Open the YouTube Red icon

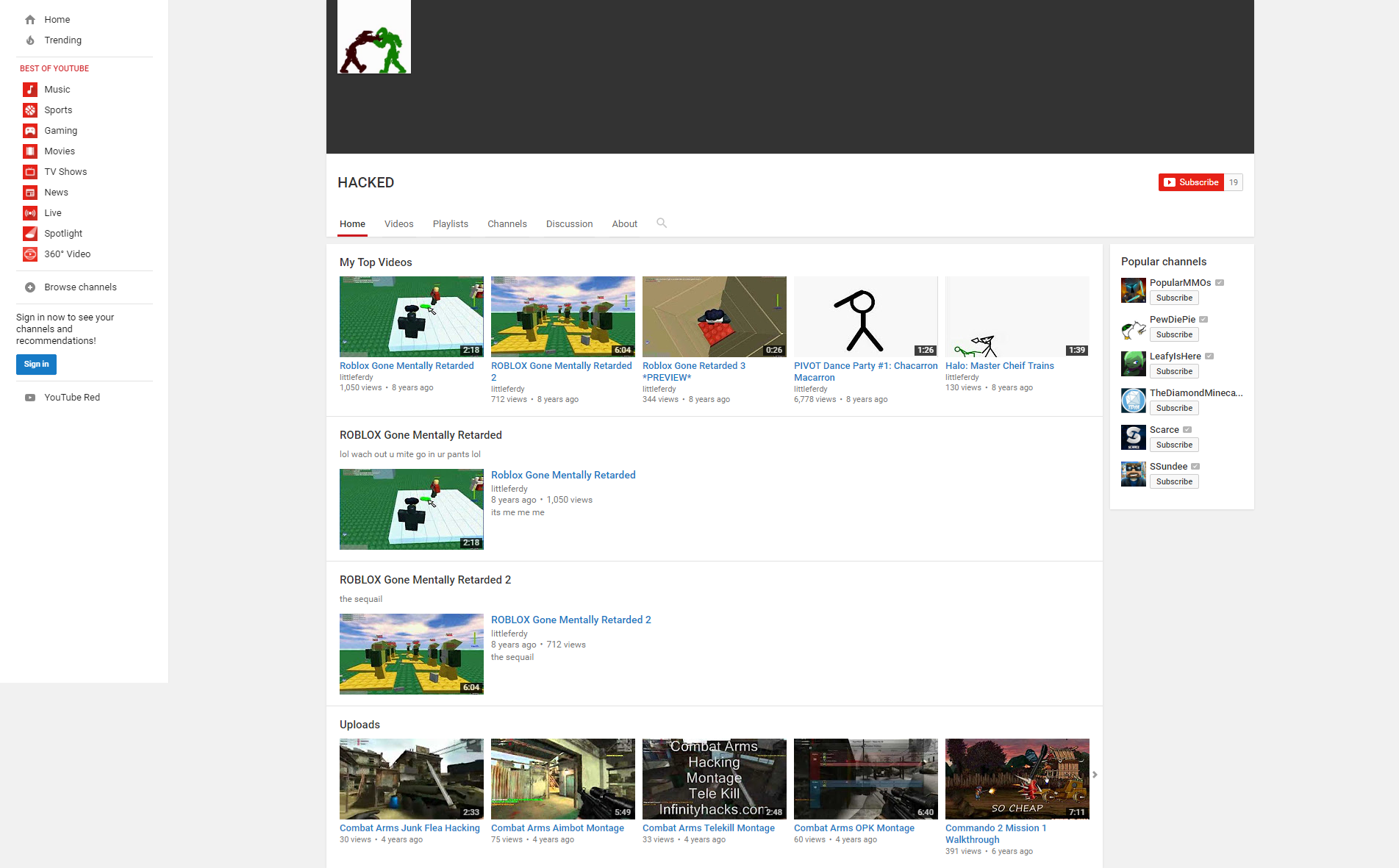(30, 398)
